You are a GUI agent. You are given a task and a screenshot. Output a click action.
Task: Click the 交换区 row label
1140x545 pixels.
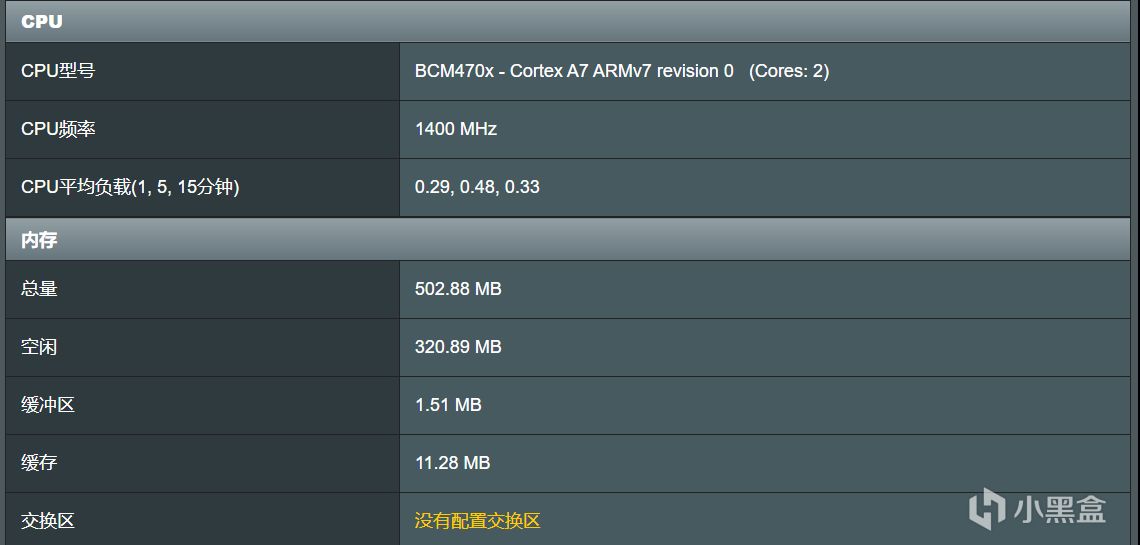point(48,521)
